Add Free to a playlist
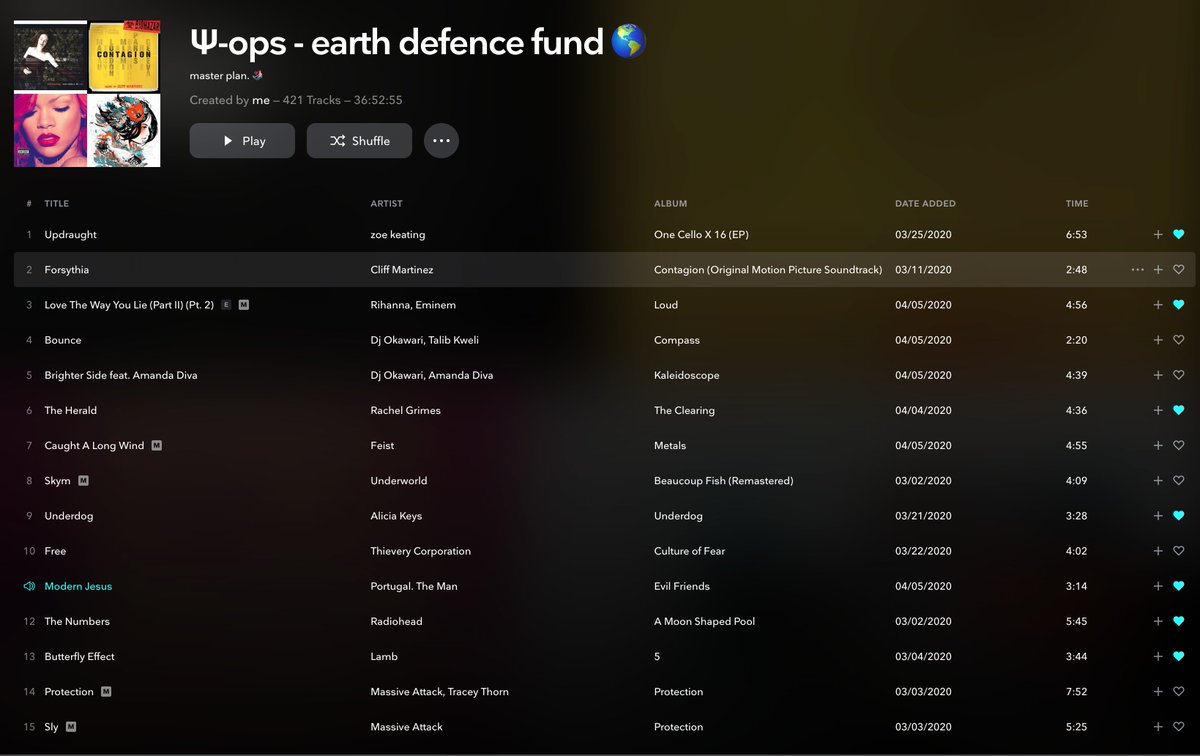The image size is (1200, 756). 1158,551
